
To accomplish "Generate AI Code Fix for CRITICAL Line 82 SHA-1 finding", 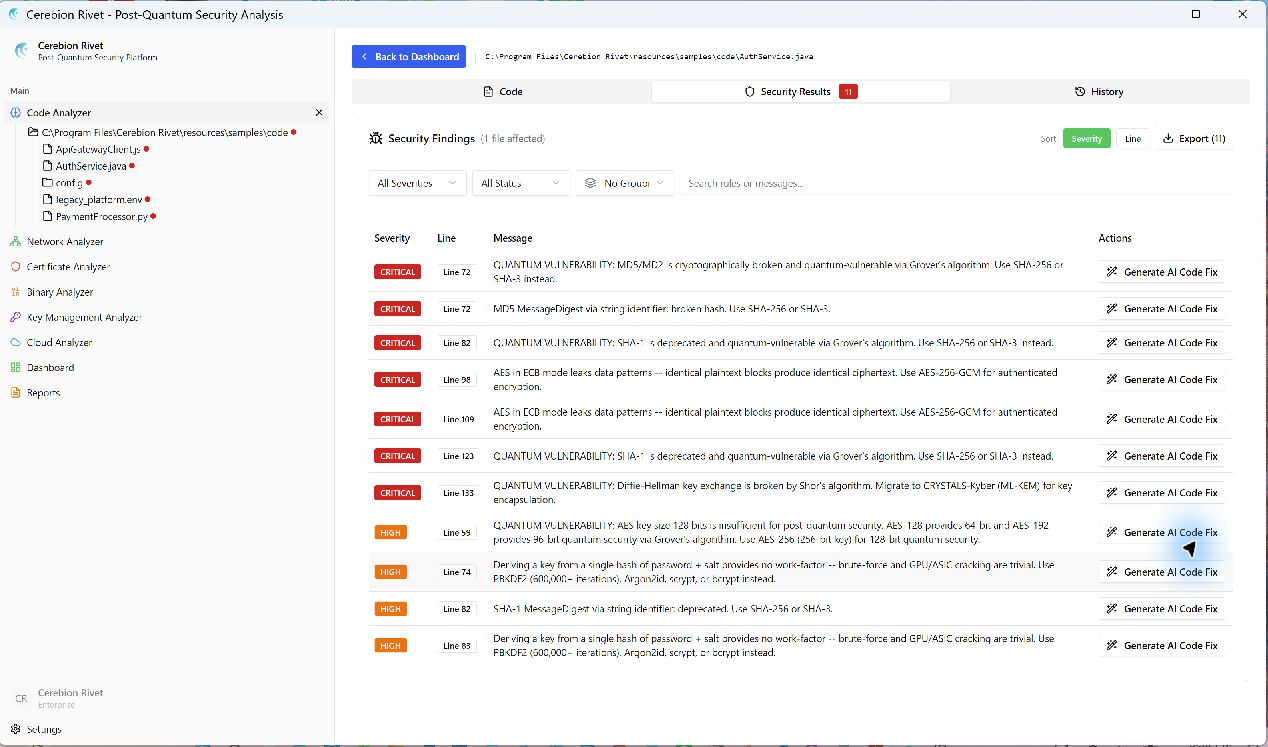I will pos(1161,343).
